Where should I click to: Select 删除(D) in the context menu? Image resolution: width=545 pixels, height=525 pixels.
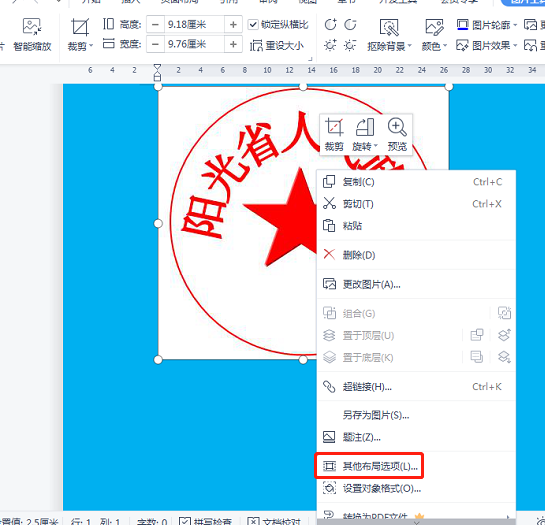pyautogui.click(x=416, y=255)
